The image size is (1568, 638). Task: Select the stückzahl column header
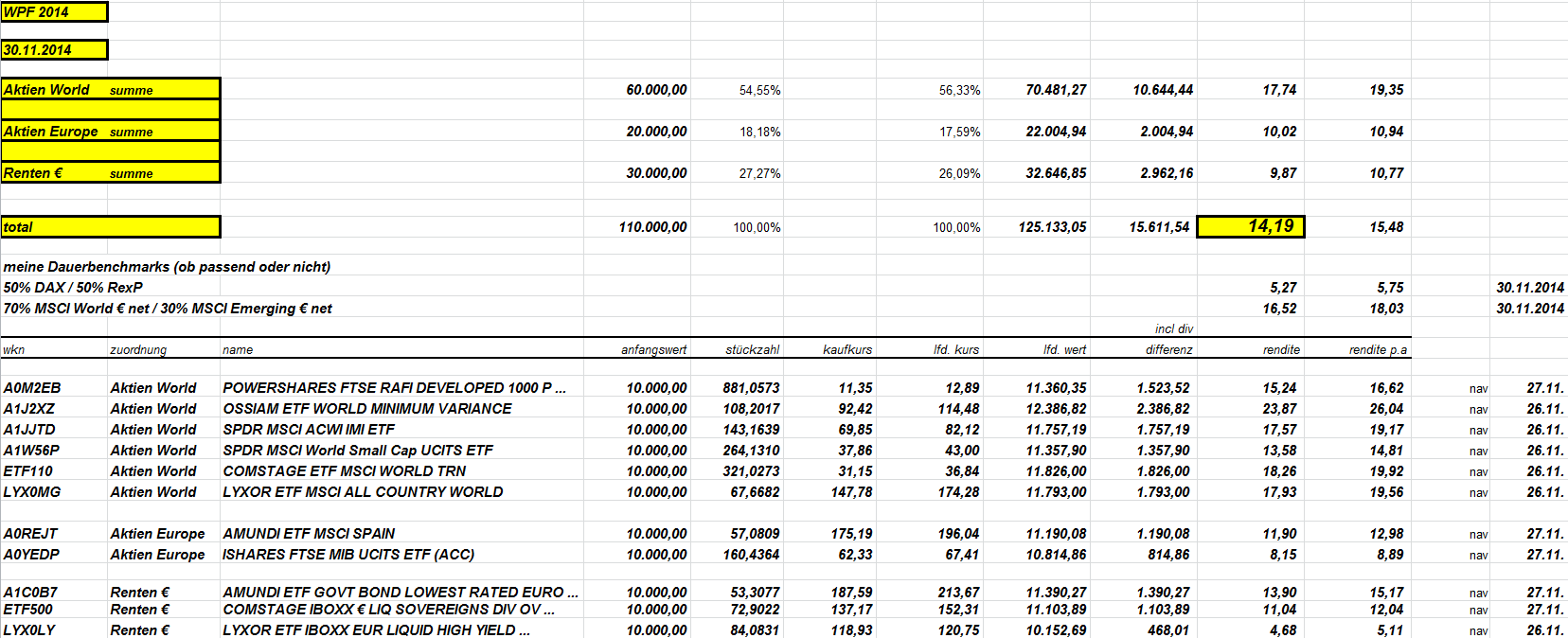(x=753, y=349)
